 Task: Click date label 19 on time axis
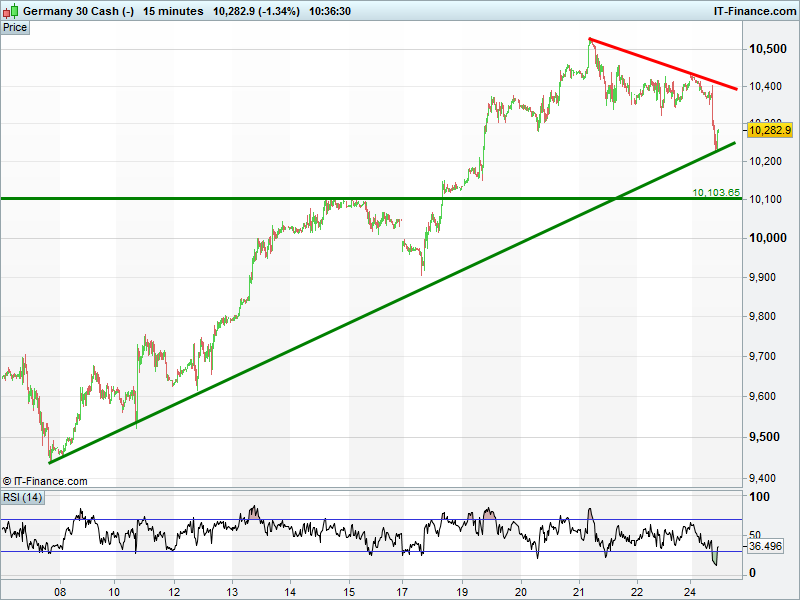462,592
